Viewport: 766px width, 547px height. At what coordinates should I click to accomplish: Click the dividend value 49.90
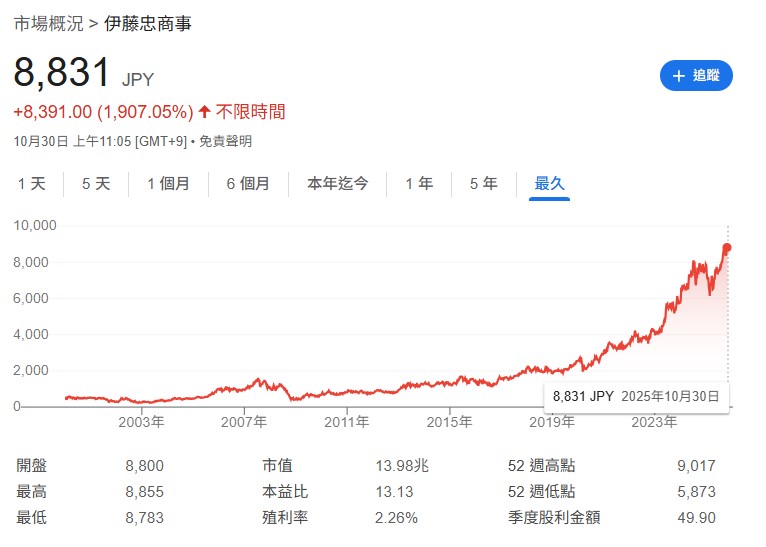coord(697,518)
